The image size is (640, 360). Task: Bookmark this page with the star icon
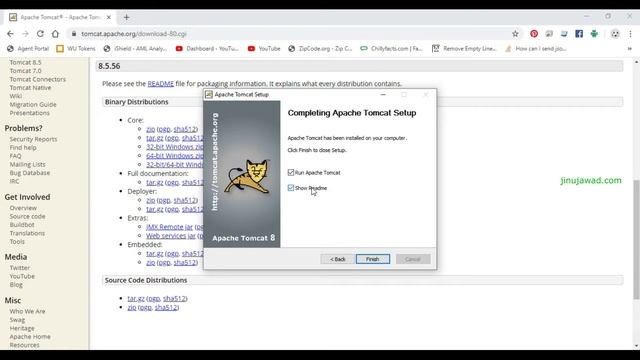pos(515,34)
